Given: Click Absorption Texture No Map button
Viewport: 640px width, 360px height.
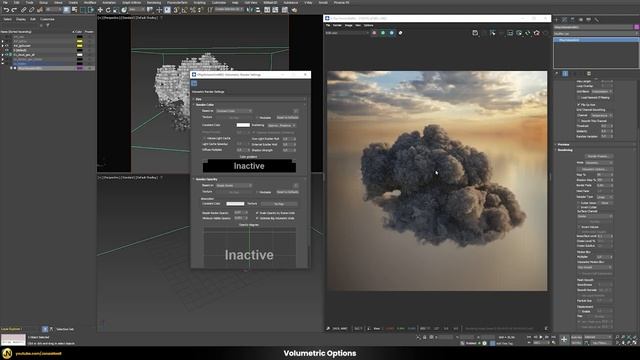Looking at the screenshot, I should click(x=279, y=204).
